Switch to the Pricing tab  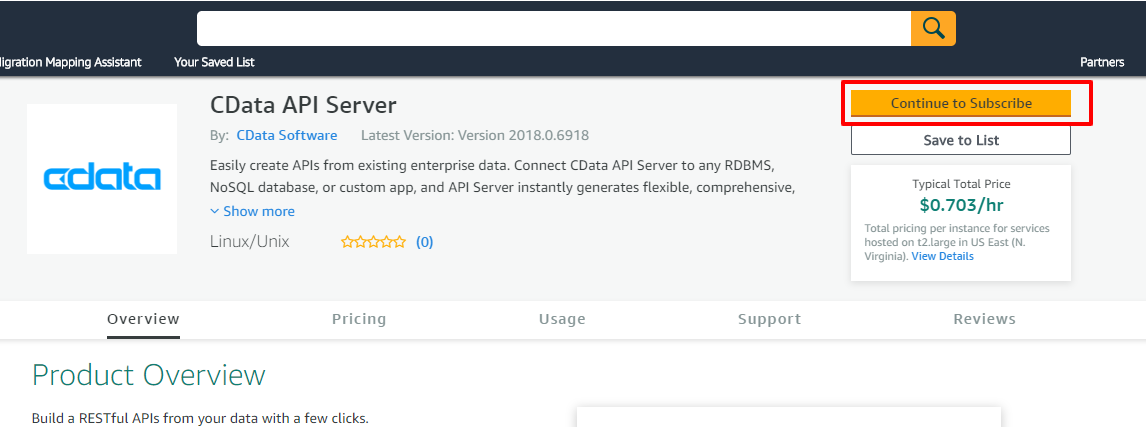pos(359,319)
